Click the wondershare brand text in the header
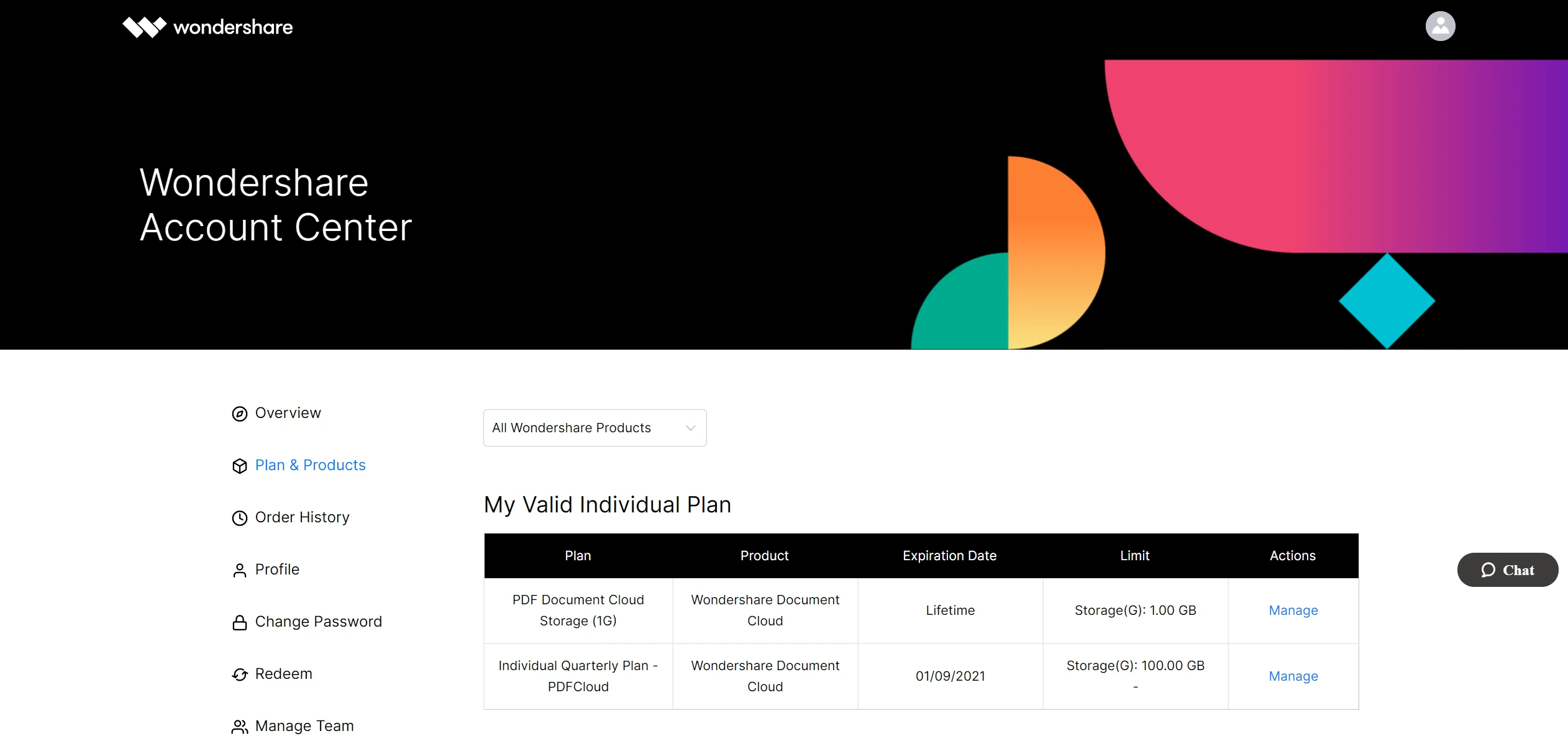This screenshot has width=1568, height=749. 233,27
